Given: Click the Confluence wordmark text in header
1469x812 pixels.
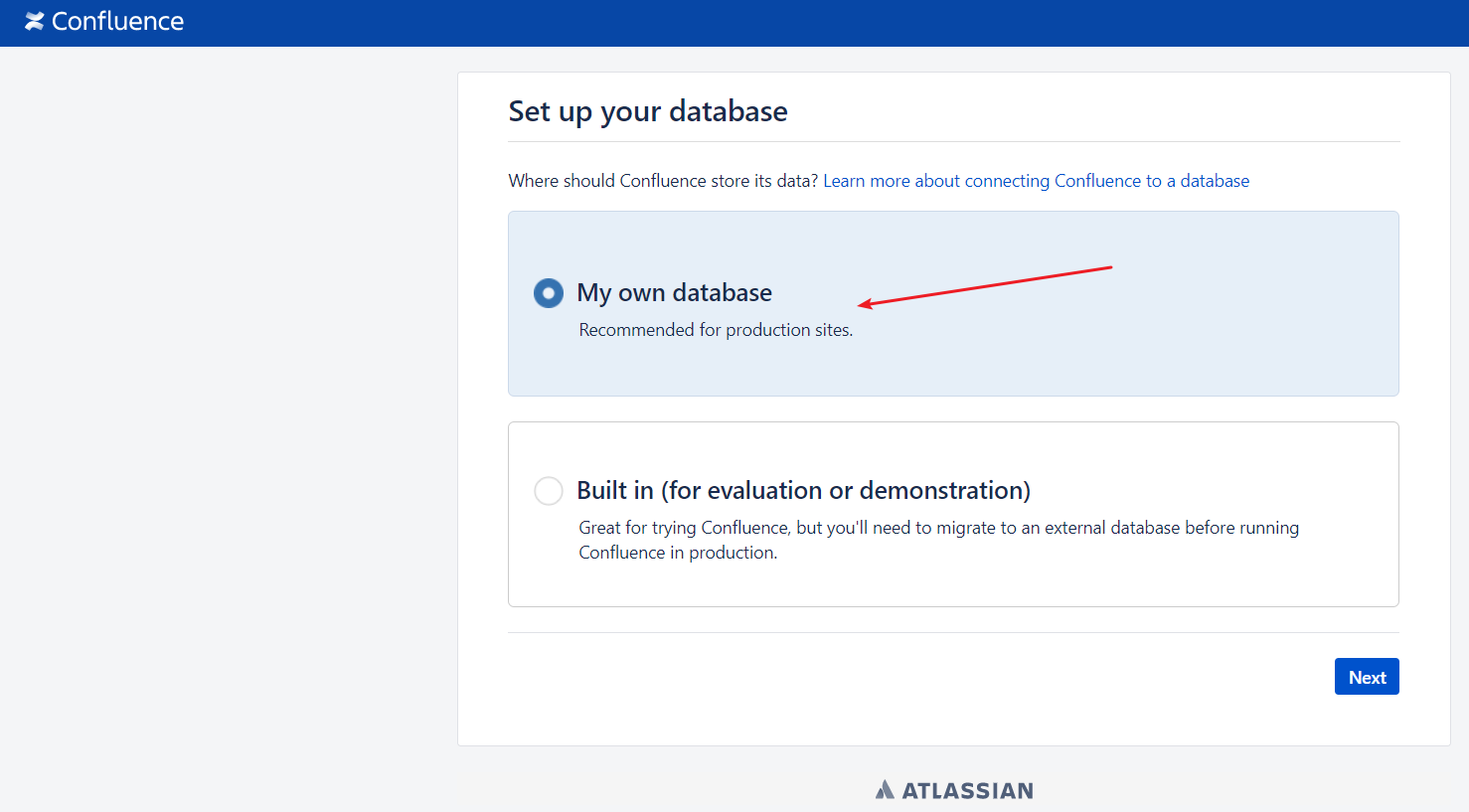Looking at the screenshot, I should [x=117, y=21].
